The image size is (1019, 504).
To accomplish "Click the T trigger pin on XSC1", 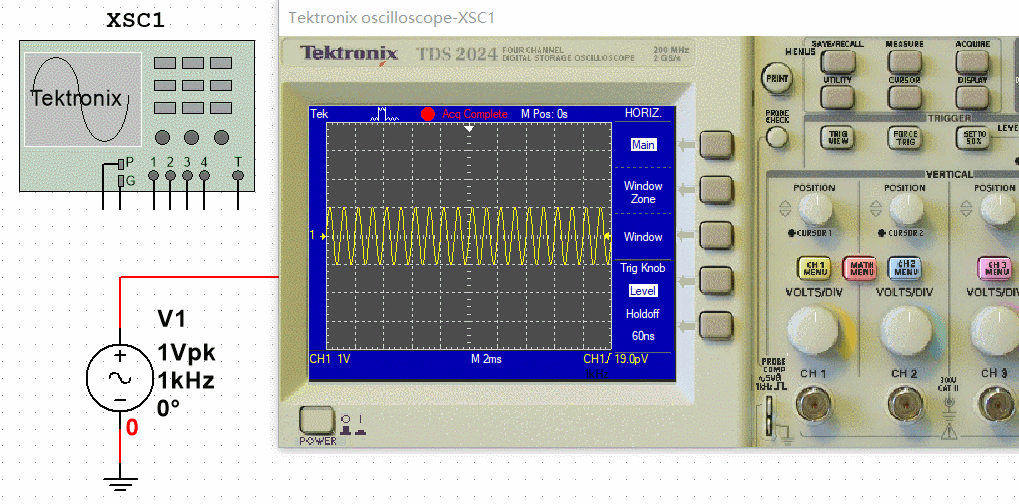I will [239, 175].
